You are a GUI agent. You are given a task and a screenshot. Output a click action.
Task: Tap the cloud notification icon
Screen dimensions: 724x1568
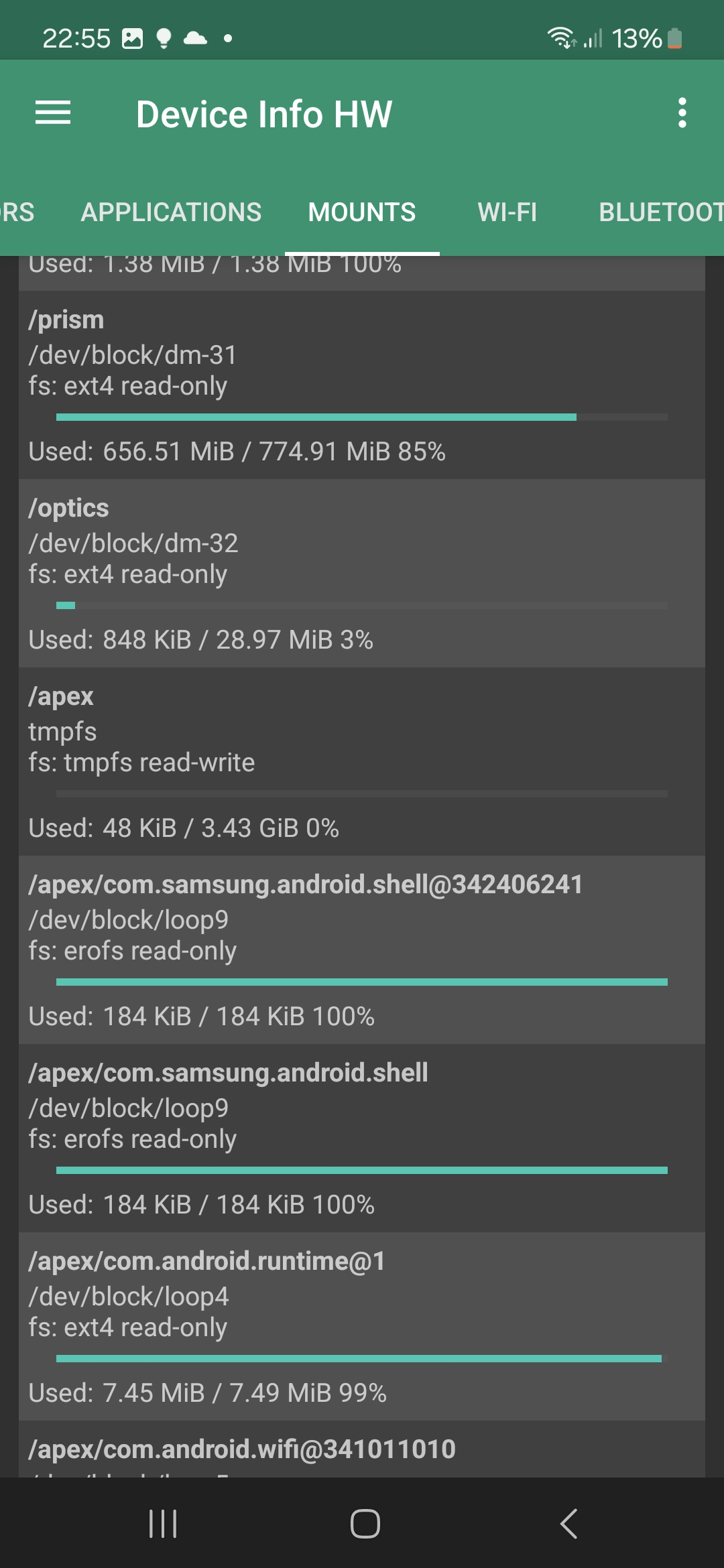(x=195, y=38)
